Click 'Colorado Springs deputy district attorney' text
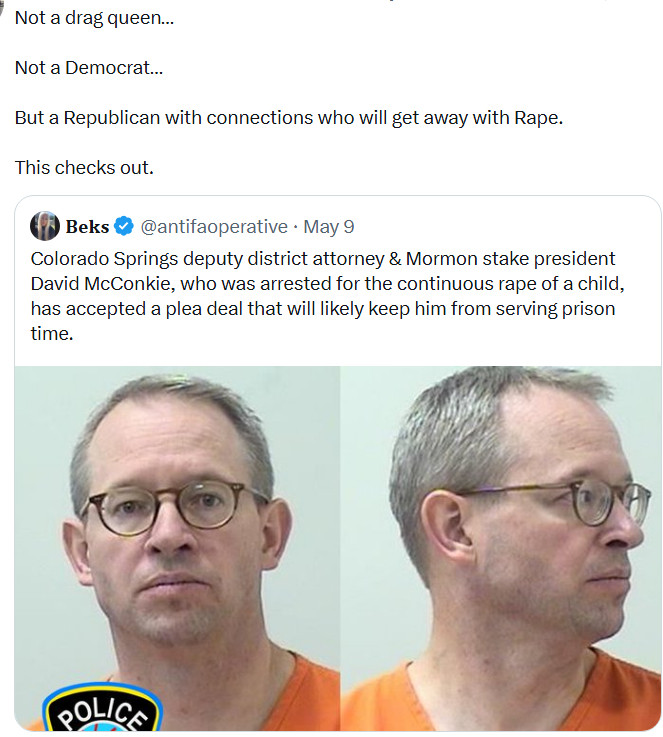This screenshot has height=737, width=663. point(208,259)
